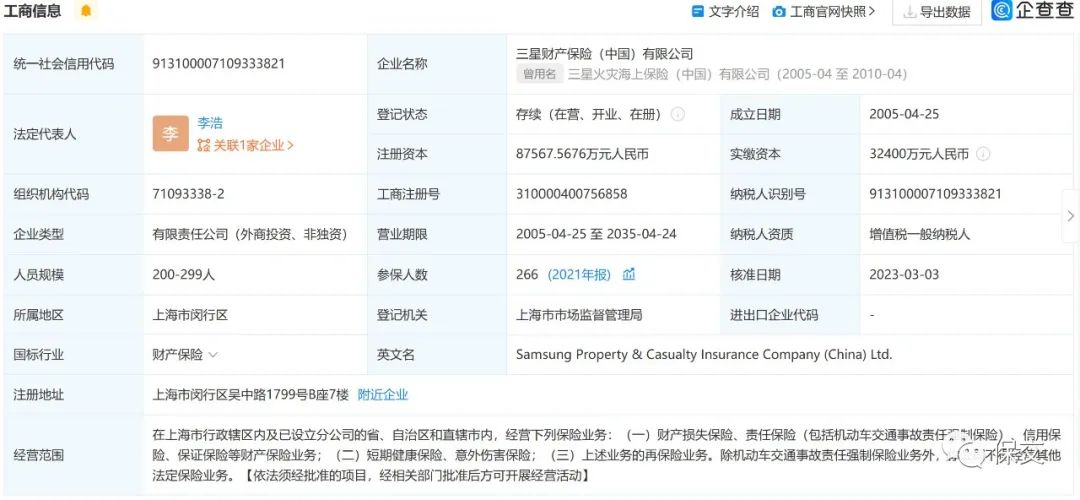Click approval date 2023-03-03
The height and width of the screenshot is (500, 1080).
click(904, 275)
